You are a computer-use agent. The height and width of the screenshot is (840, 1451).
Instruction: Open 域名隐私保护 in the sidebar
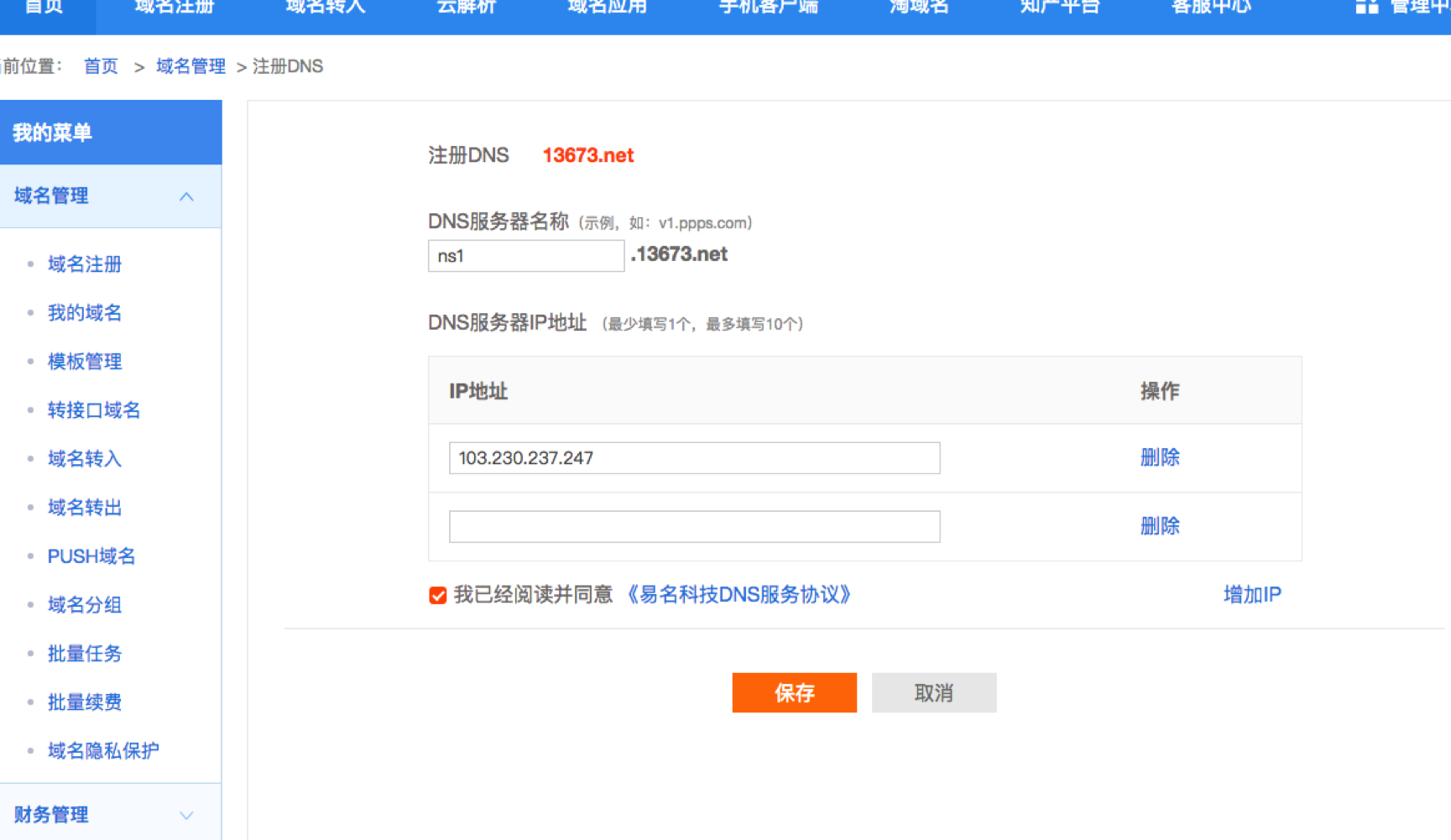tap(103, 751)
